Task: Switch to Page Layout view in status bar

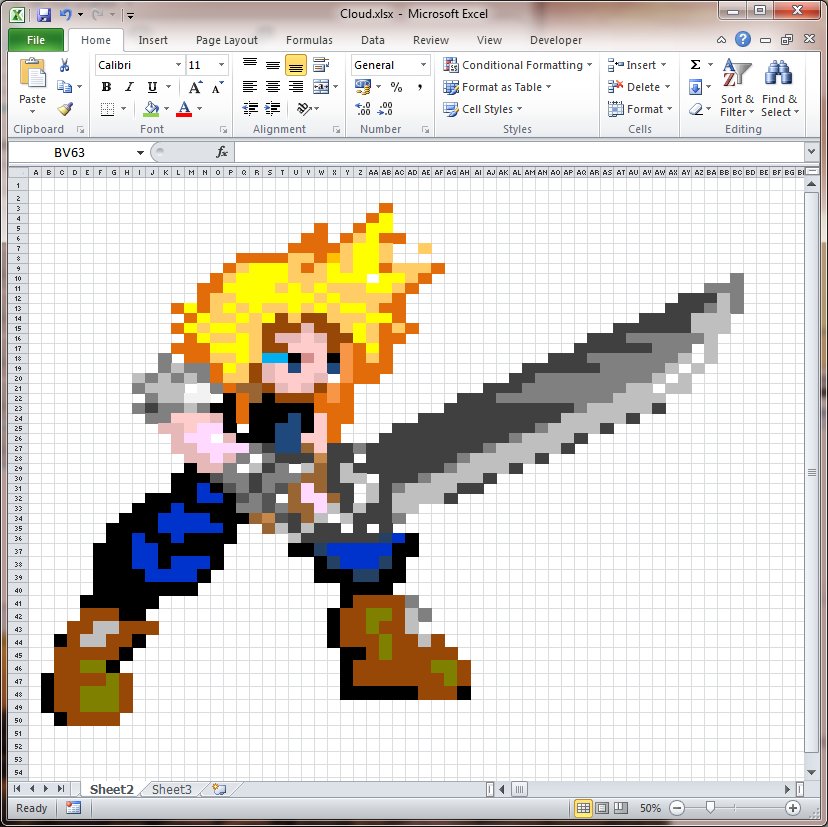Action: click(x=602, y=808)
